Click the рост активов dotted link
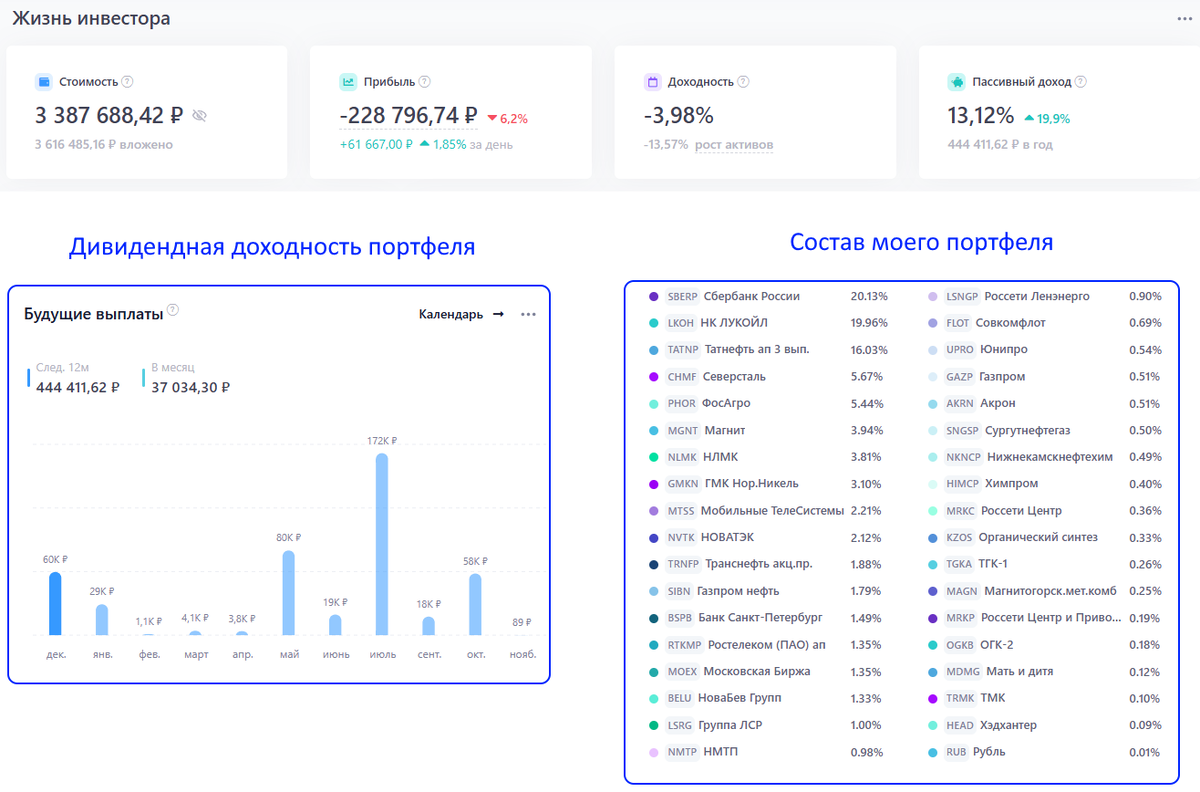This screenshot has width=1200, height=792. pos(734,145)
